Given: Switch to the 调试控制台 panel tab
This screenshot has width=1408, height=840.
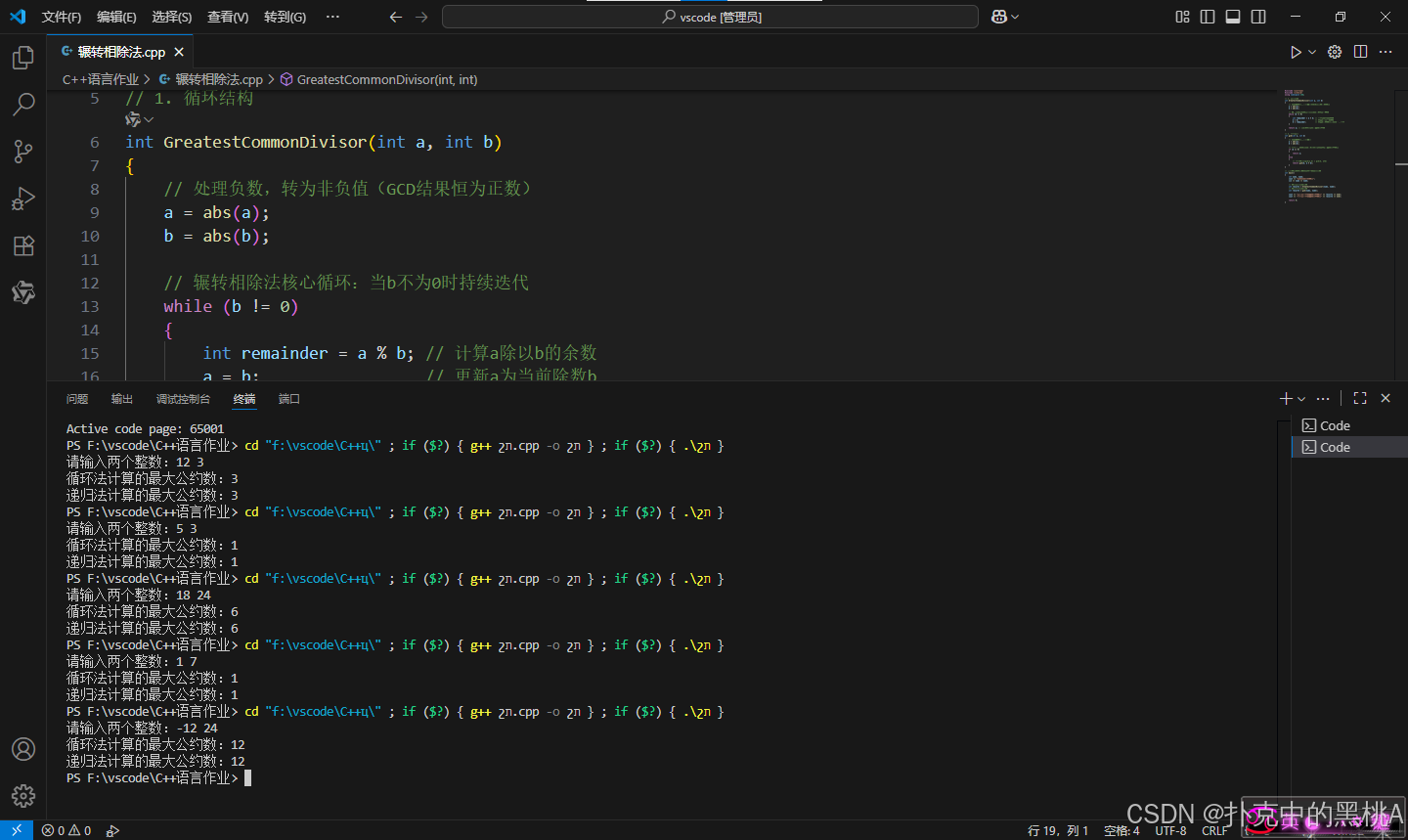Looking at the screenshot, I should point(183,399).
